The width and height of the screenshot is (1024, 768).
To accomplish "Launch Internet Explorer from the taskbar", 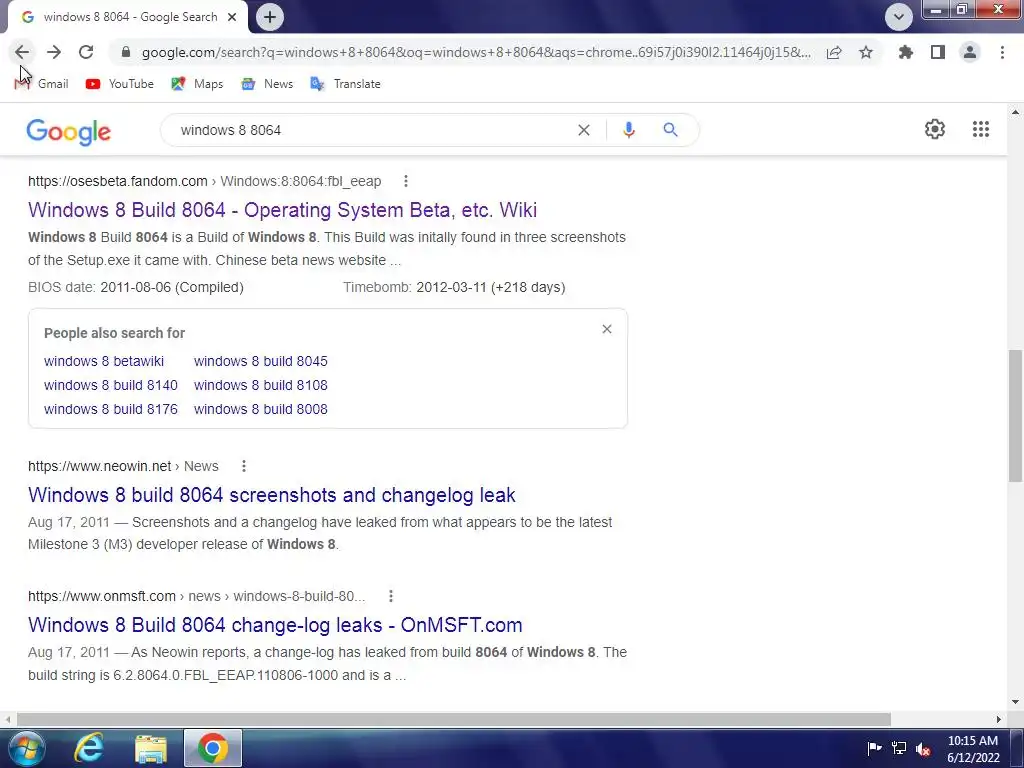I will coord(89,748).
